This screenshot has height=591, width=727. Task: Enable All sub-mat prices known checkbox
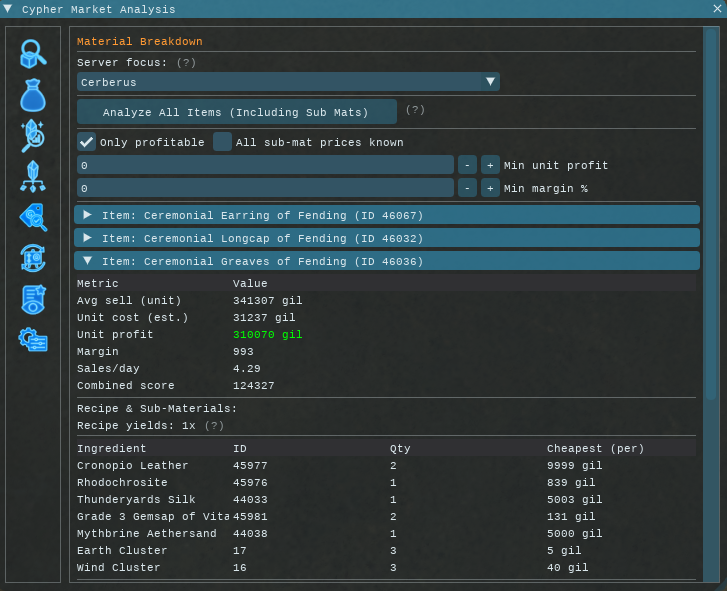coord(222,142)
